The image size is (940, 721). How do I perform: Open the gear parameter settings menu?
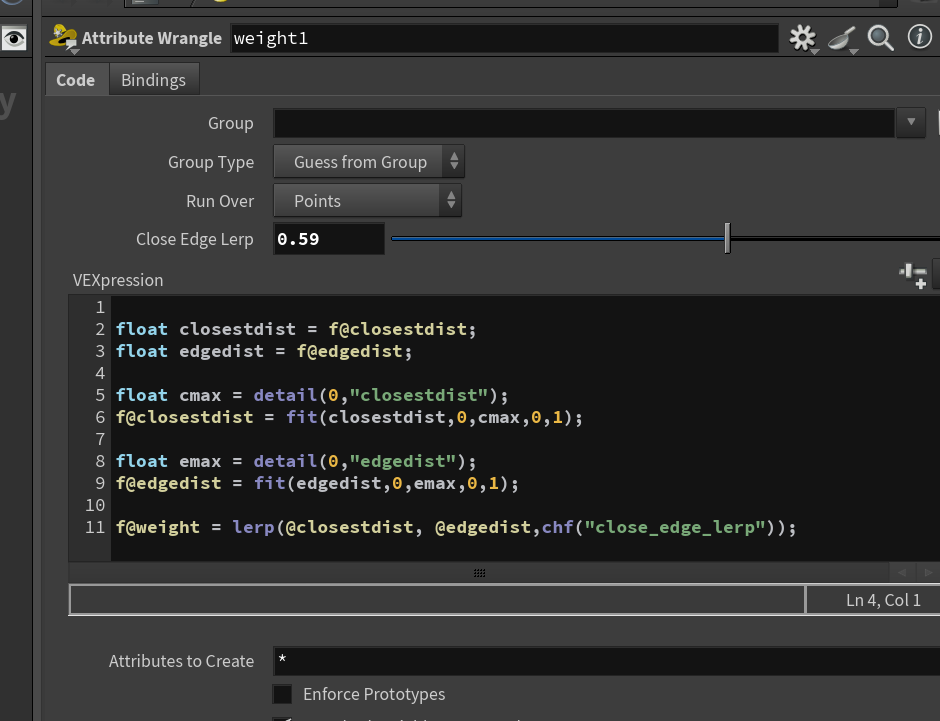(803, 38)
